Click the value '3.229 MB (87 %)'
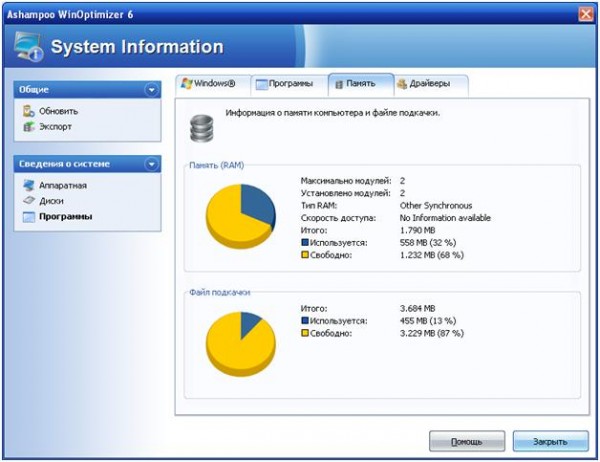This screenshot has height=462, width=600. click(x=432, y=333)
